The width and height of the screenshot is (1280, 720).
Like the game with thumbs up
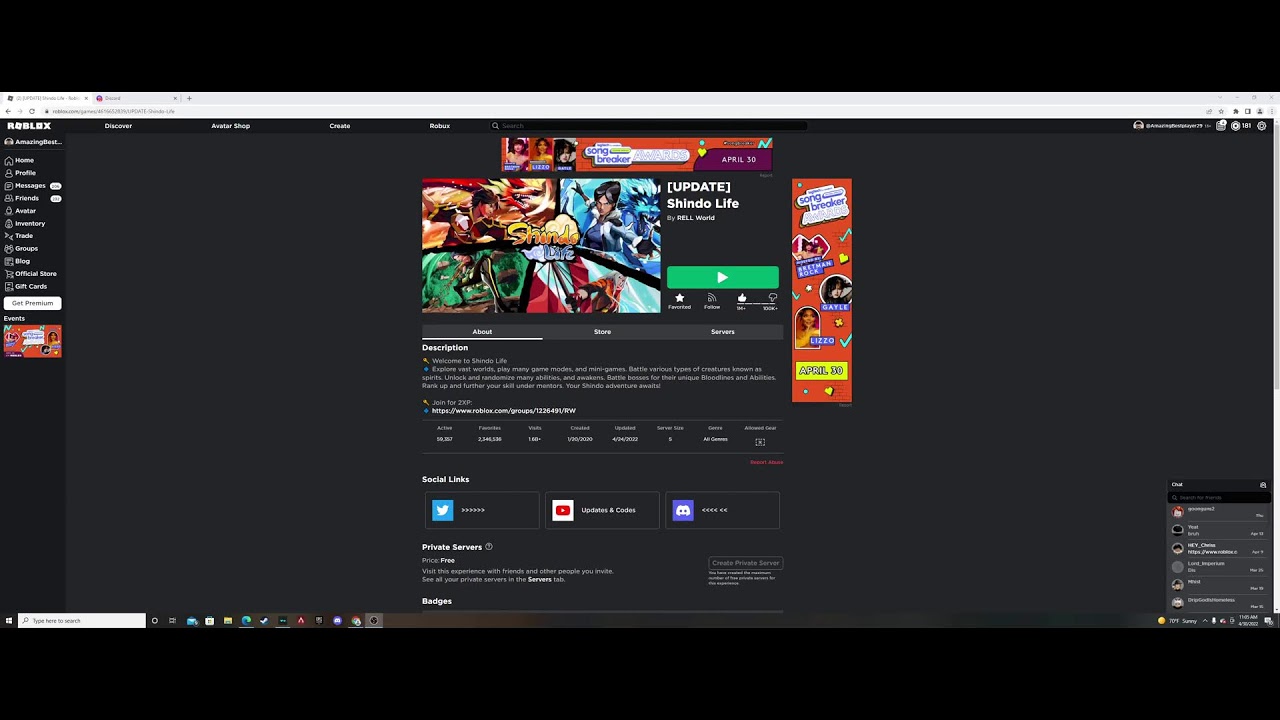741,298
